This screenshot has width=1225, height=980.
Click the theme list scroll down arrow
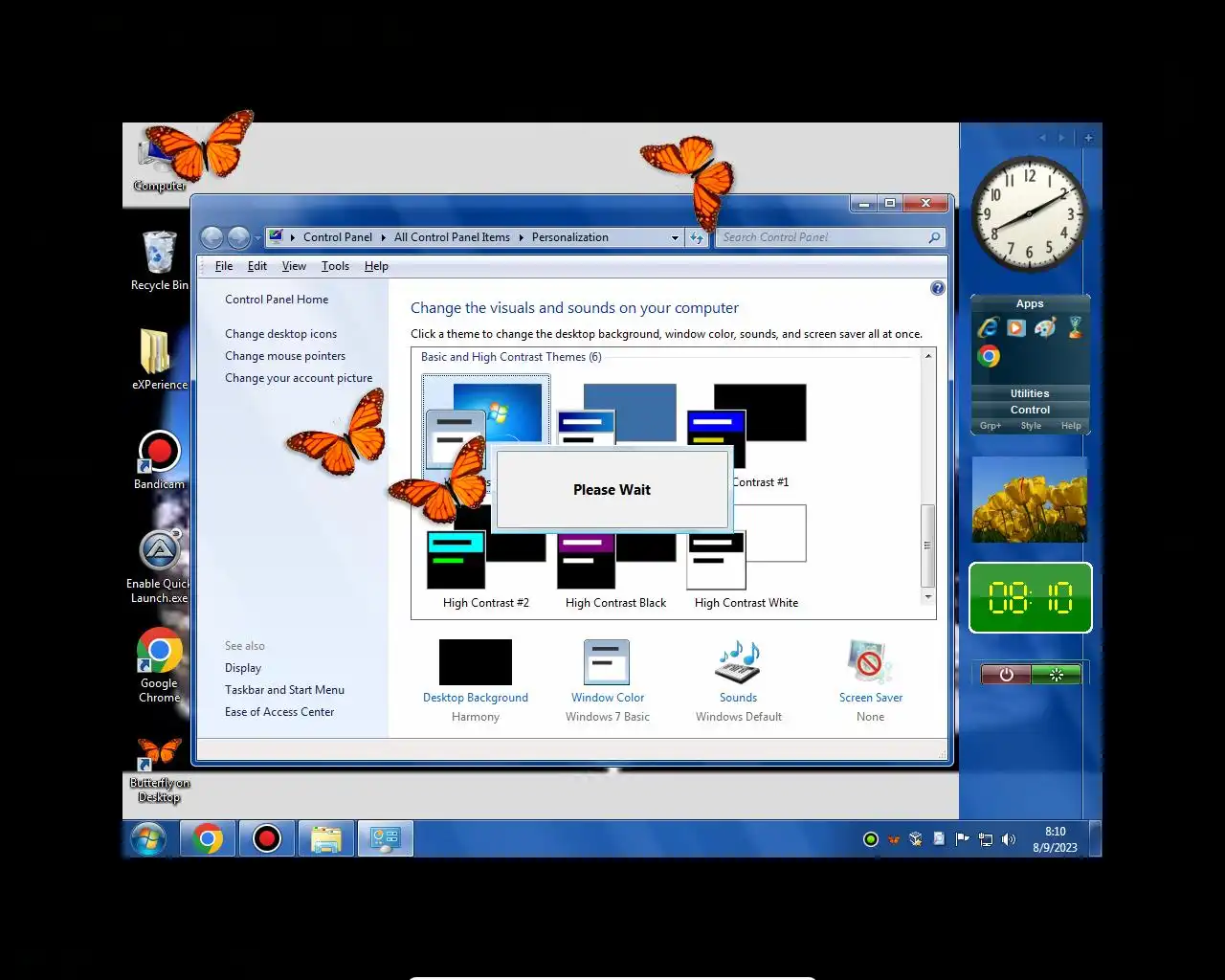coord(927,596)
